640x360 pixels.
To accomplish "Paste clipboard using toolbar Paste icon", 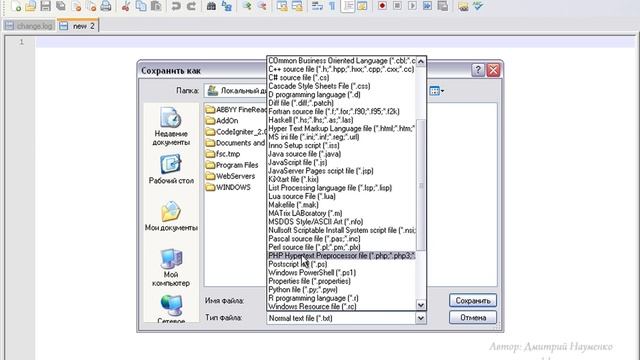I will (156, 6).
